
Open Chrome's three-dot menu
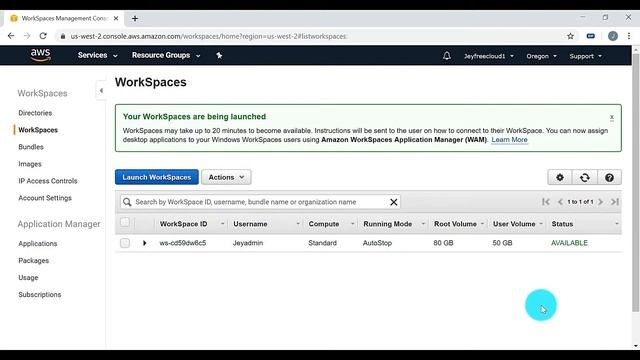[629, 36]
